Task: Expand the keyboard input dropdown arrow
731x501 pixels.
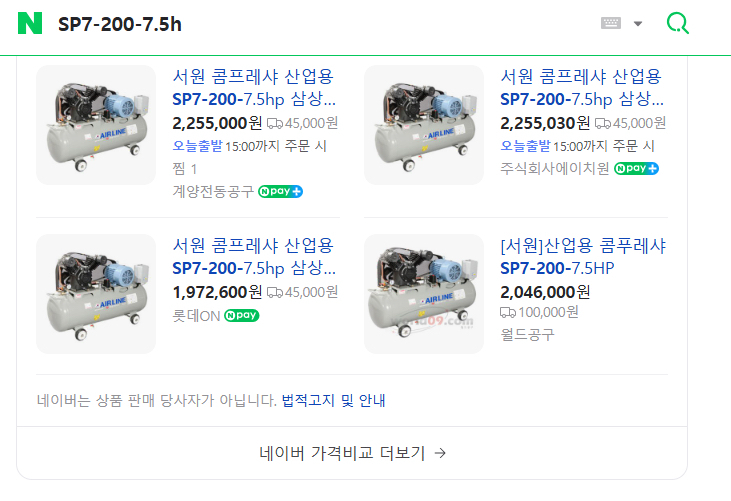Action: [x=638, y=24]
